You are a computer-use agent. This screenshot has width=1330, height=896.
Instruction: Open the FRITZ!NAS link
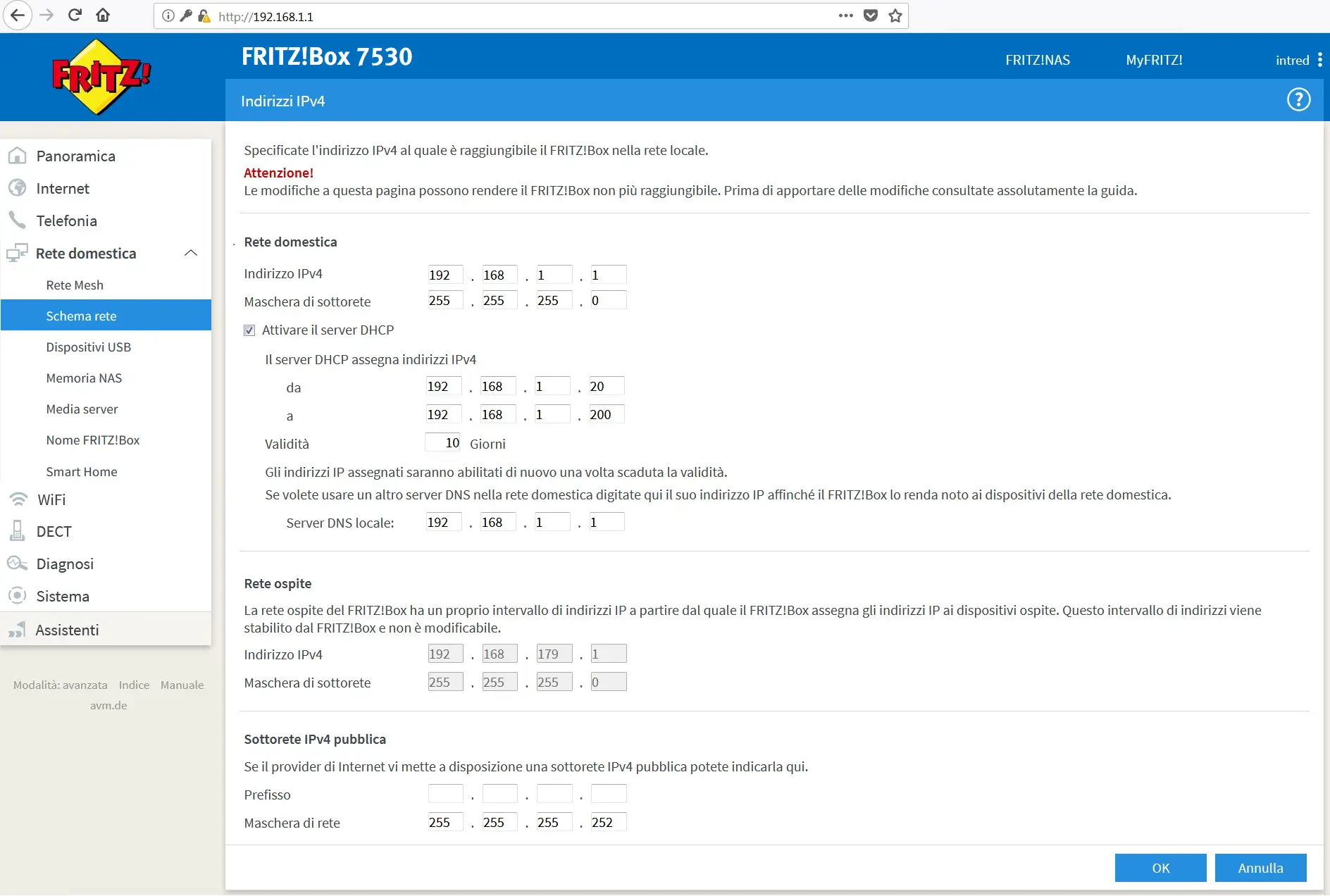pyautogui.click(x=1038, y=60)
